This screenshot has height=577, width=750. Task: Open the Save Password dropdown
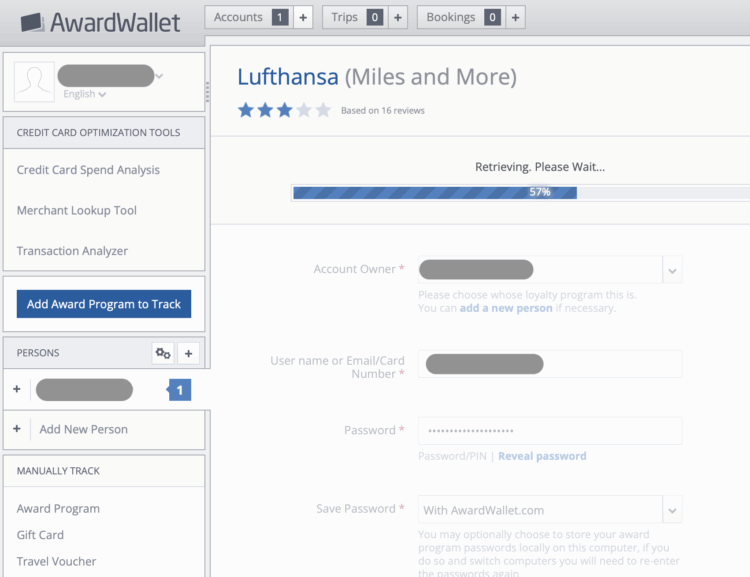(550, 510)
